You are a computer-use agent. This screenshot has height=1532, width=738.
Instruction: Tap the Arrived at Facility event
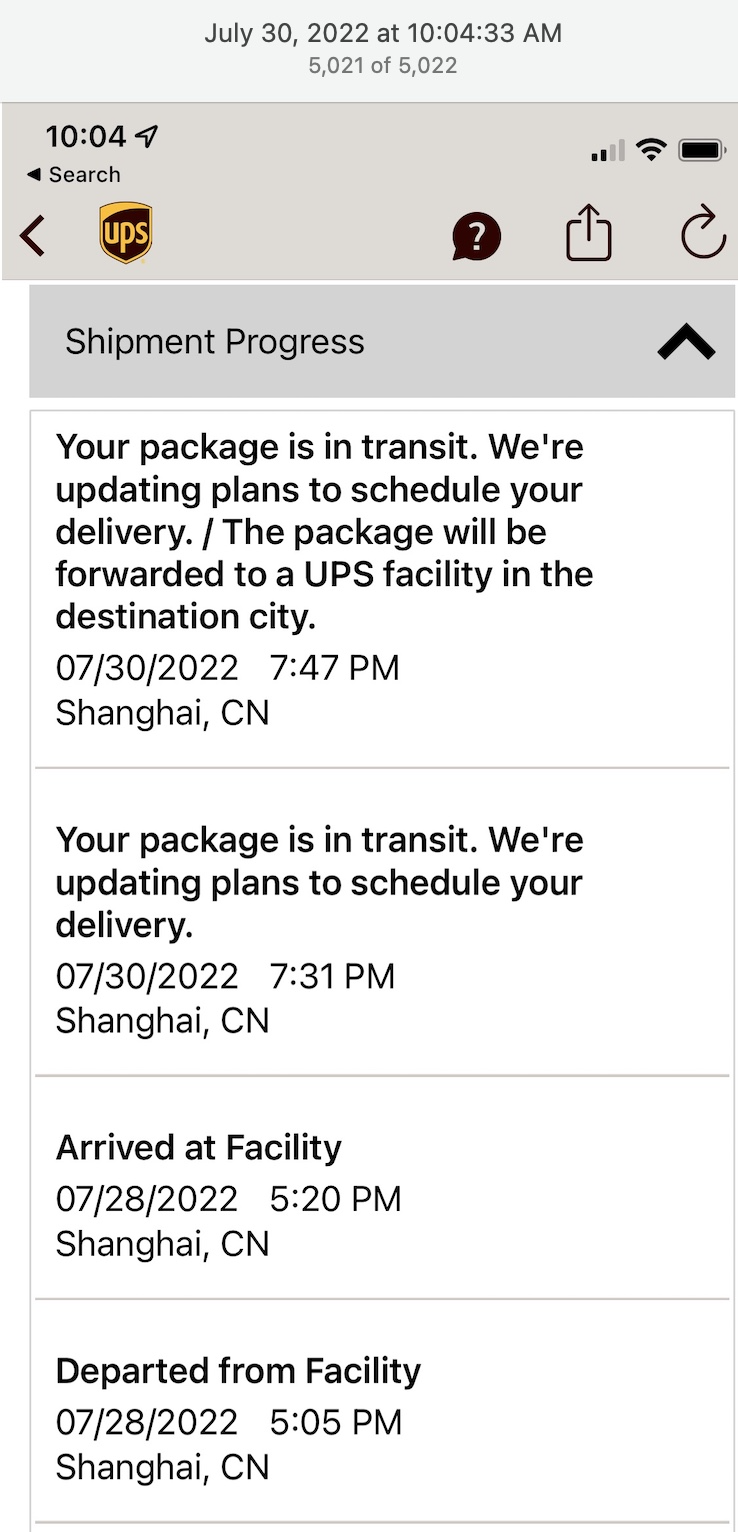click(382, 1188)
